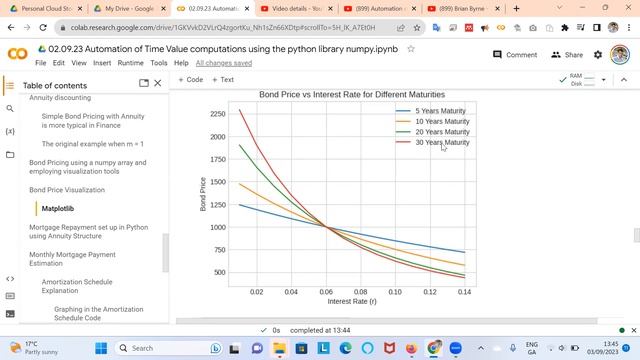Jump to Mortgage Repayment set up in Python
This screenshot has width=640, height=360.
(x=89, y=231)
